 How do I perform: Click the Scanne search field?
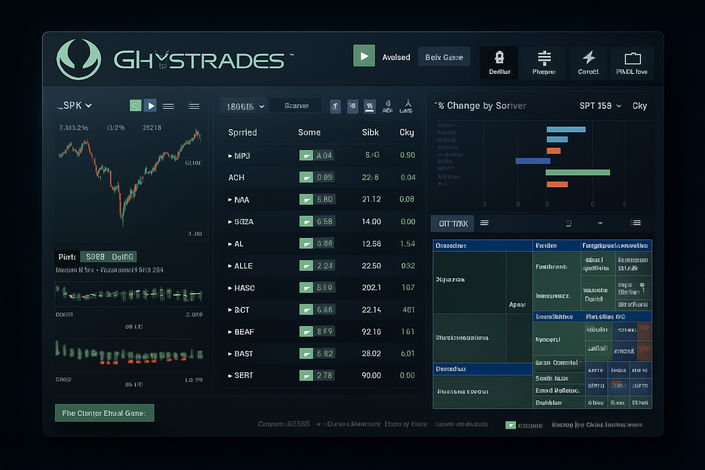[x=297, y=105]
